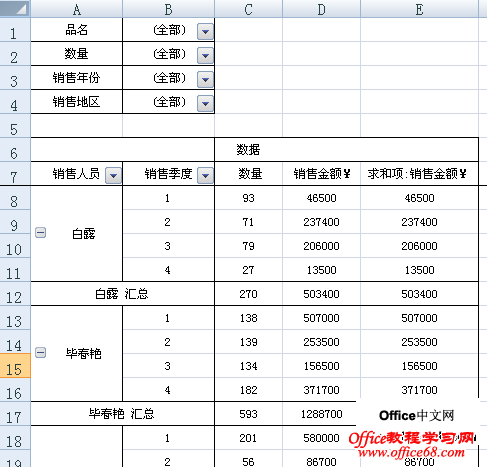The height and width of the screenshot is (467, 487).
Task: Click the quantity cell 93
Action: (249, 198)
